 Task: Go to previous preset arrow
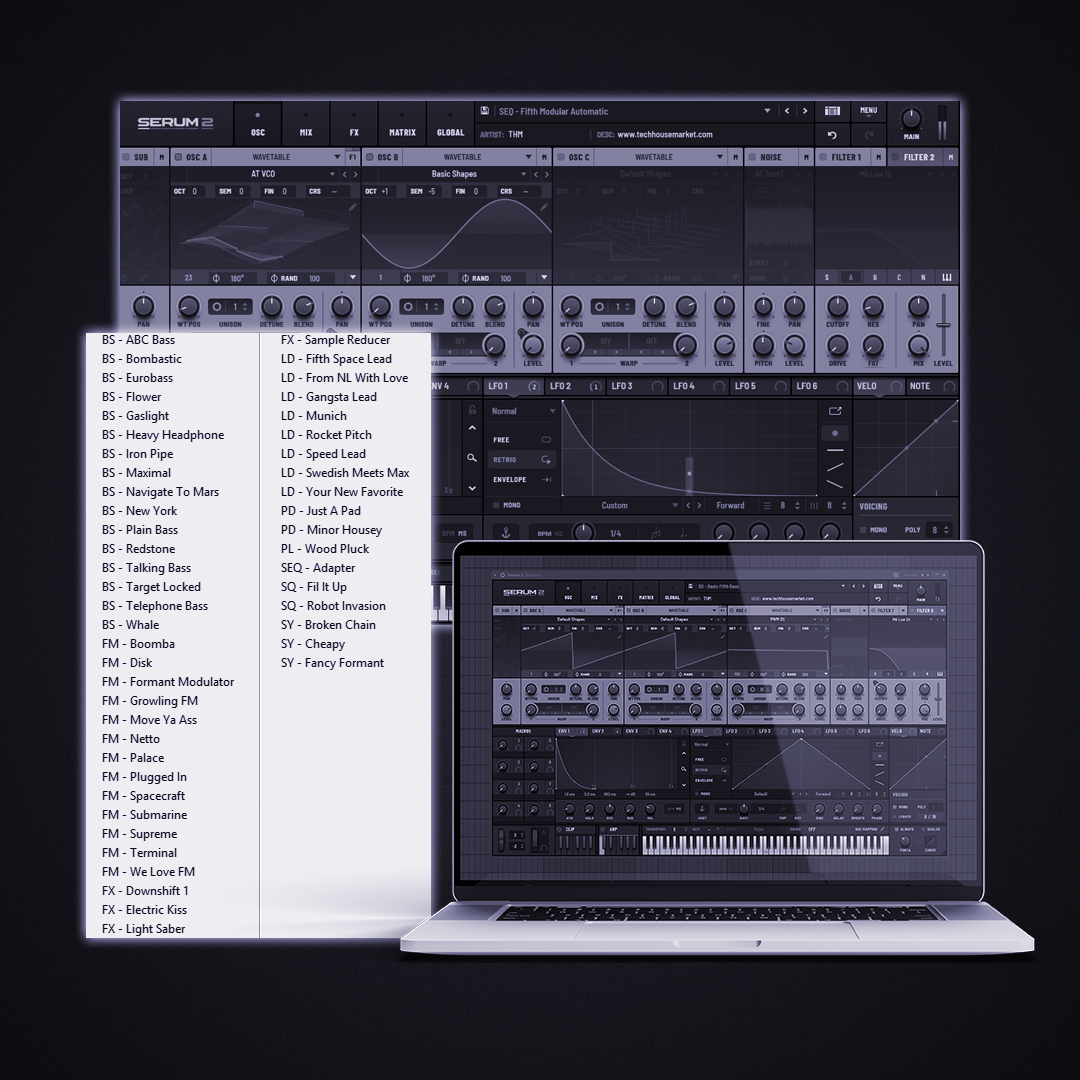coord(787,111)
